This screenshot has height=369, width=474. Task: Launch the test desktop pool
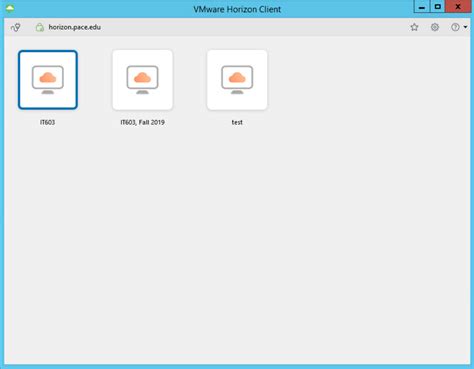[x=237, y=80]
